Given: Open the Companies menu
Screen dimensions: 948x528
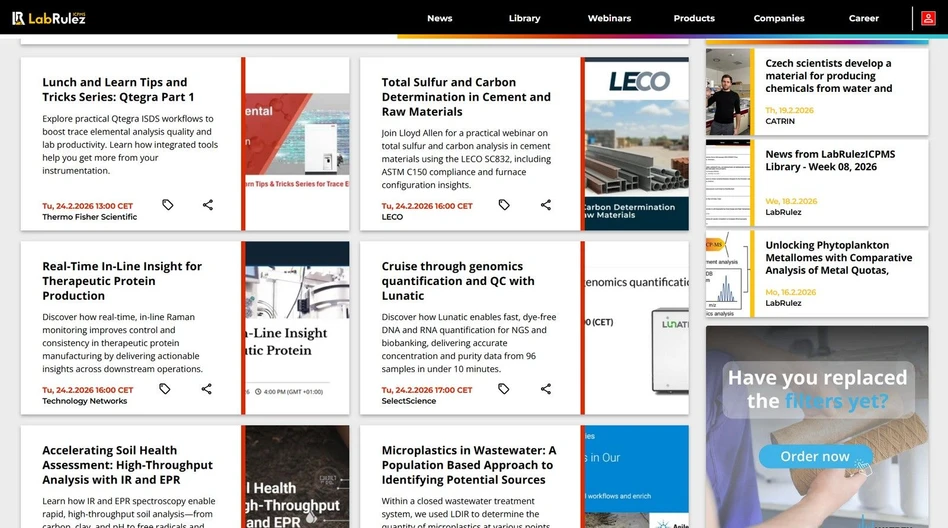Looking at the screenshot, I should coord(779,18).
